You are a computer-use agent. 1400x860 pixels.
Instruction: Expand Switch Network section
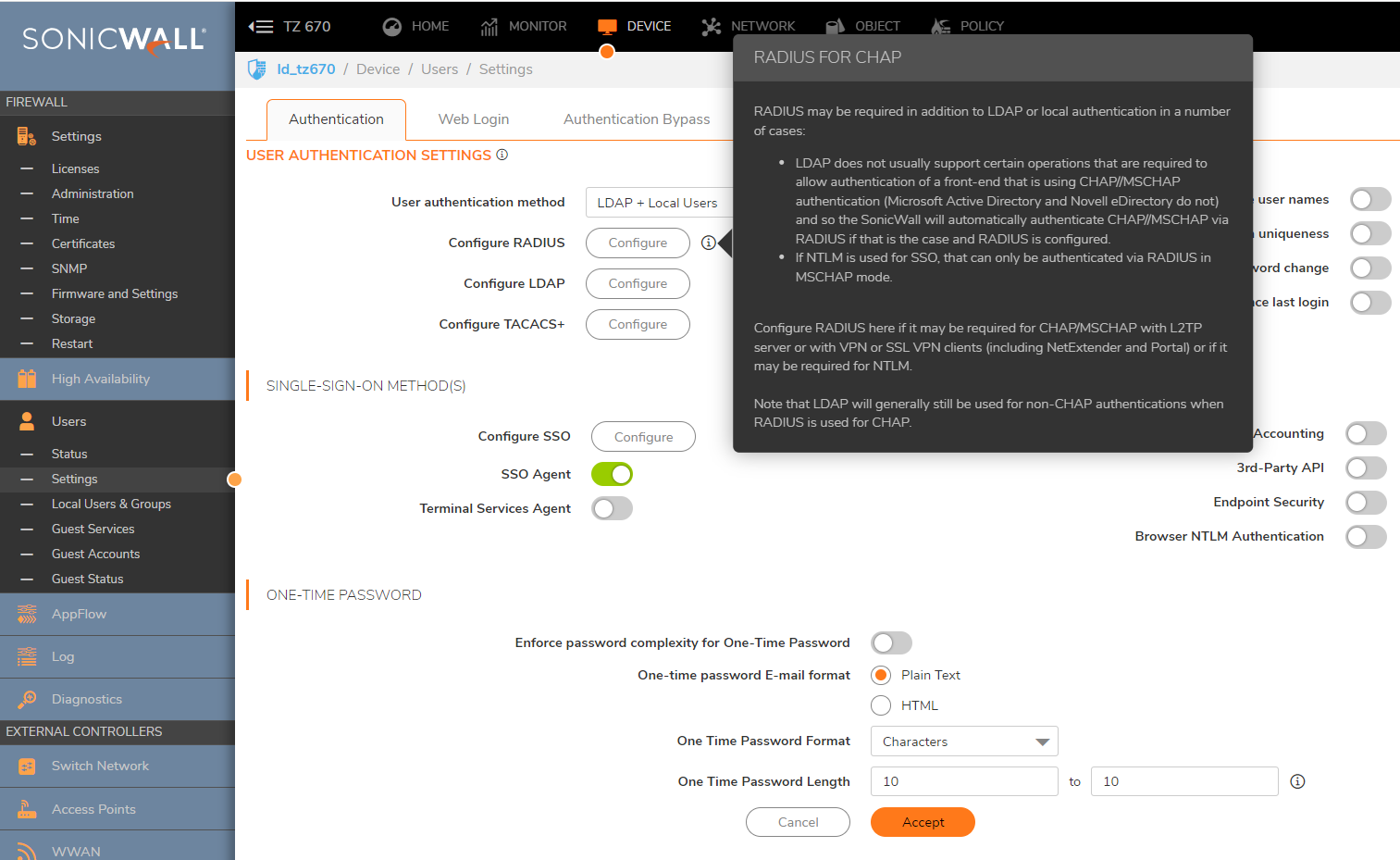pyautogui.click(x=118, y=767)
